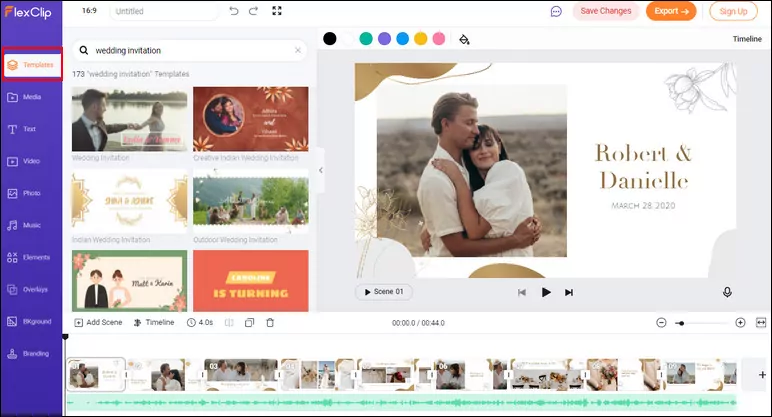Choose the Matt & Karin cartoon template
The height and width of the screenshot is (417, 772).
[x=129, y=281]
